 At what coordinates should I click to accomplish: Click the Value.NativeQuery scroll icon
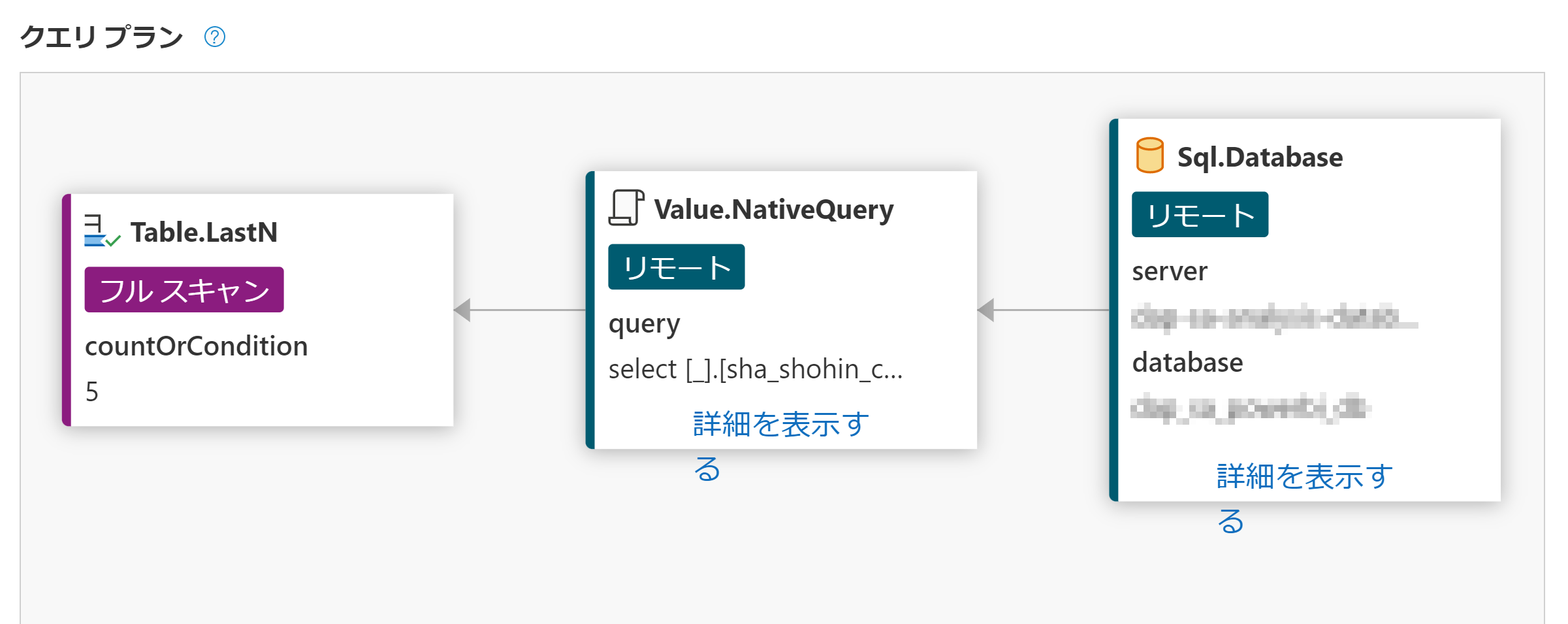coord(626,208)
